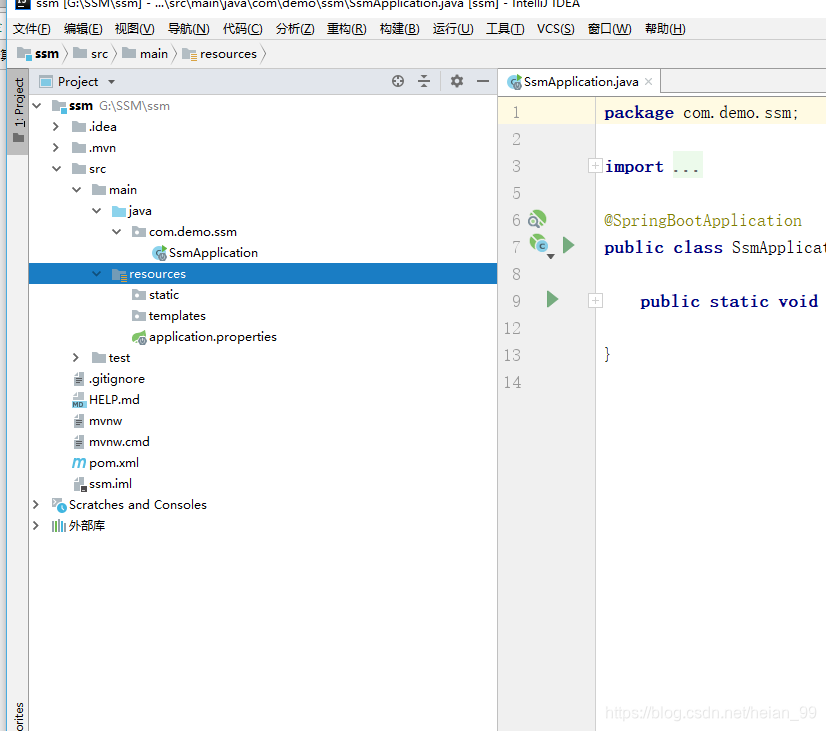Click the package declaration on line 1
826x731 pixels.
701,113
